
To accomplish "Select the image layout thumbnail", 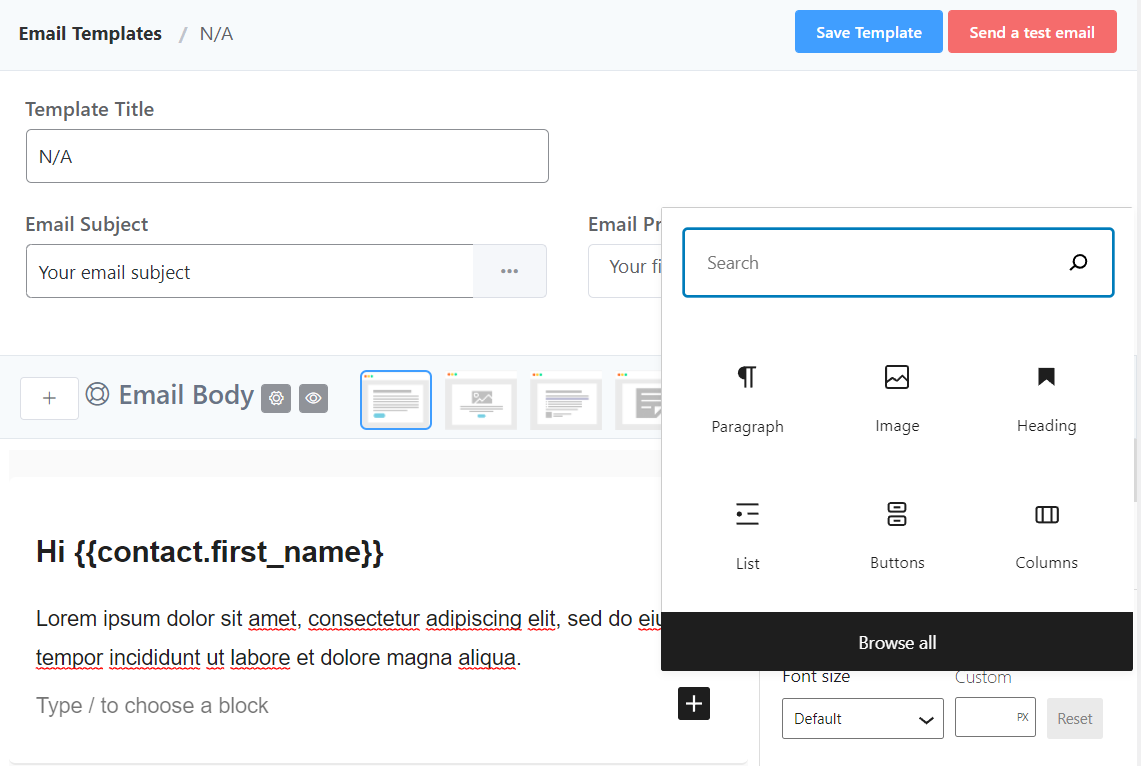I will (481, 400).
